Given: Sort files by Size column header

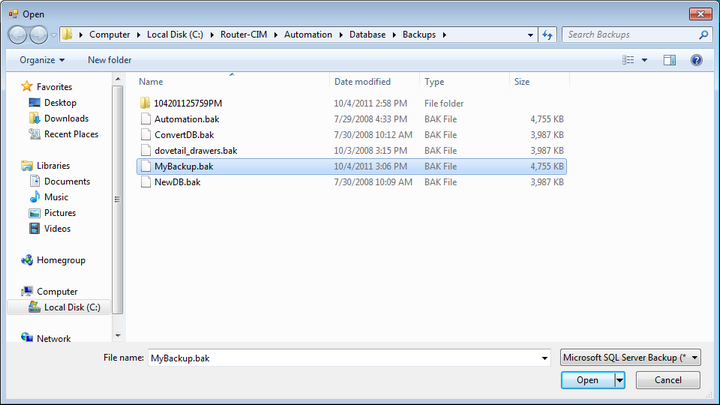Looking at the screenshot, I should (x=522, y=81).
